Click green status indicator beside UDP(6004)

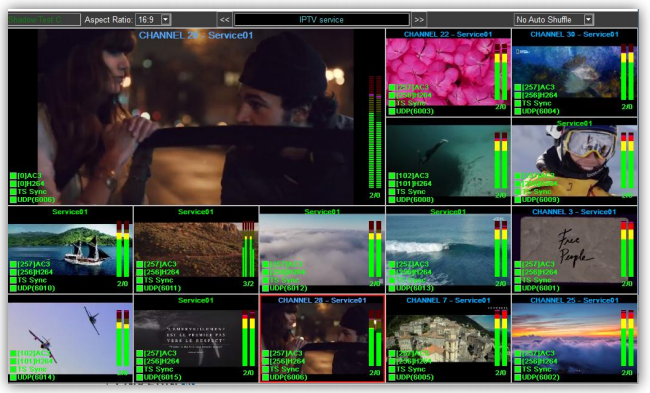517,111
